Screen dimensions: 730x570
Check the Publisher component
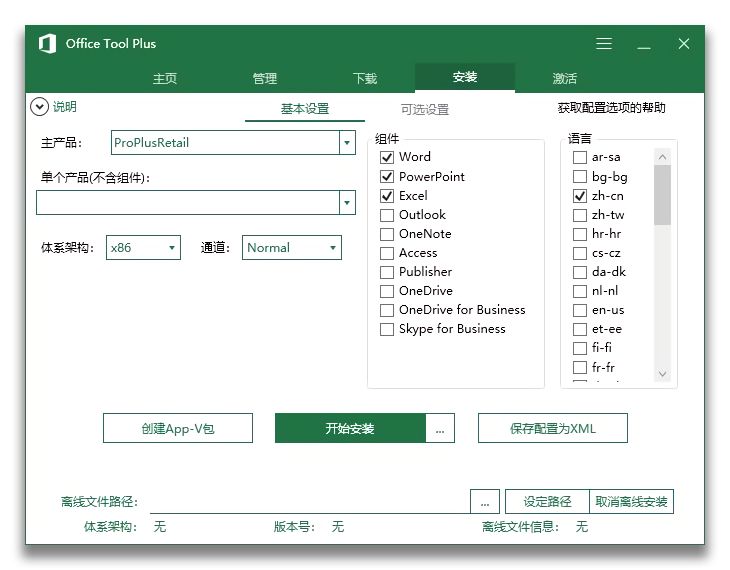click(387, 271)
